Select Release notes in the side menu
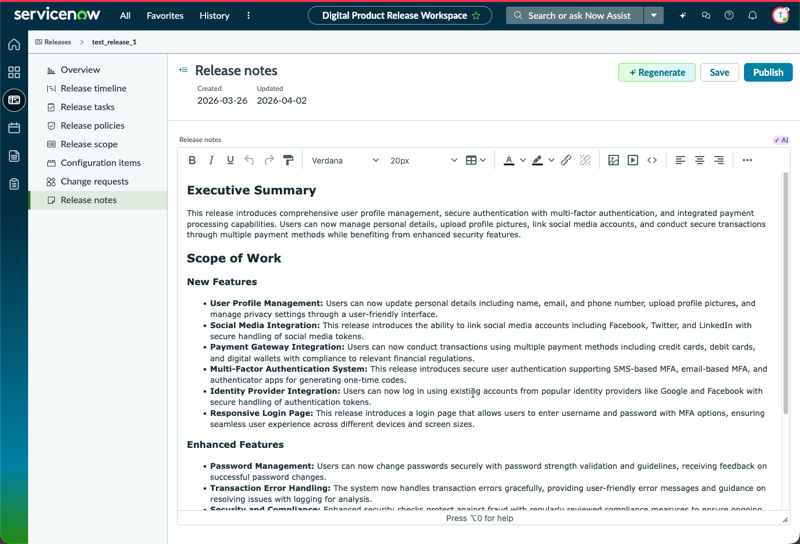Screen dimensions: 800x544 tap(98, 200)
